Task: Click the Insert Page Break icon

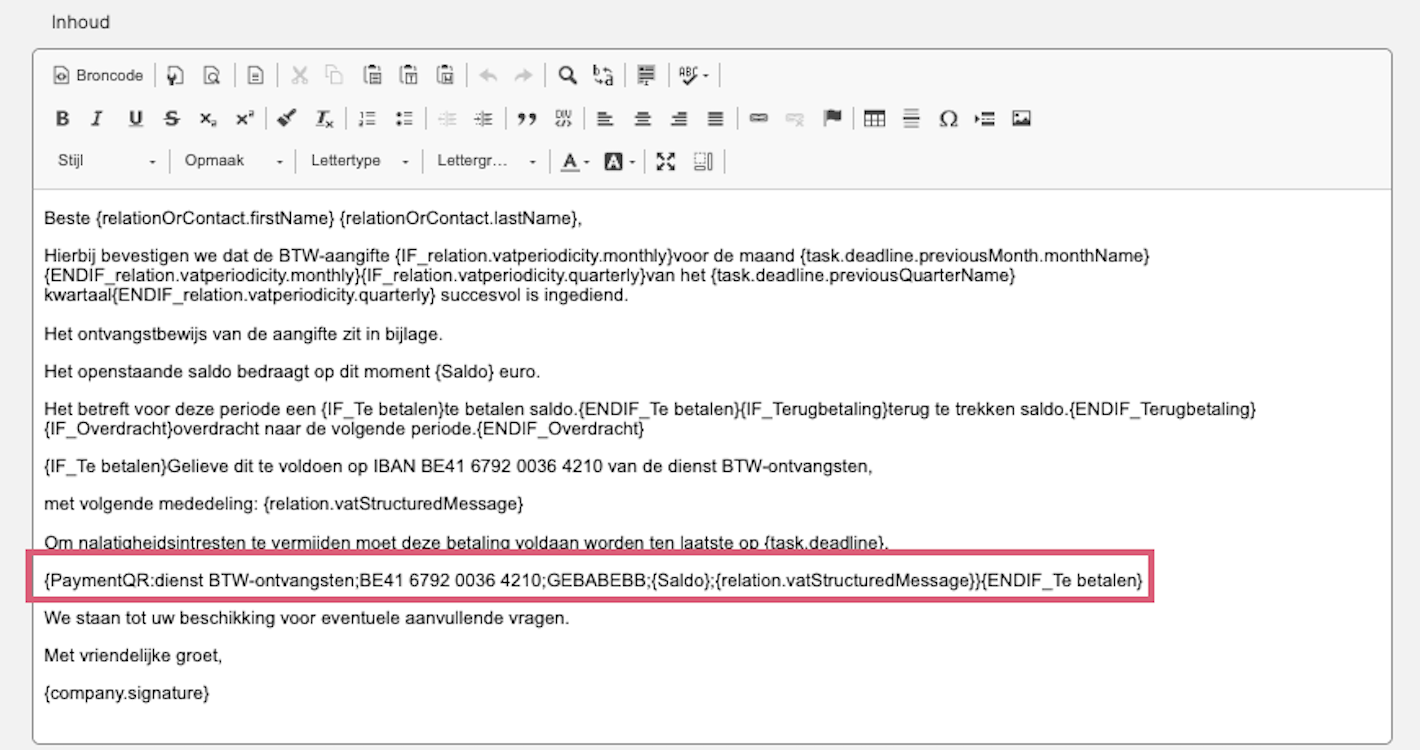Action: coord(985,119)
